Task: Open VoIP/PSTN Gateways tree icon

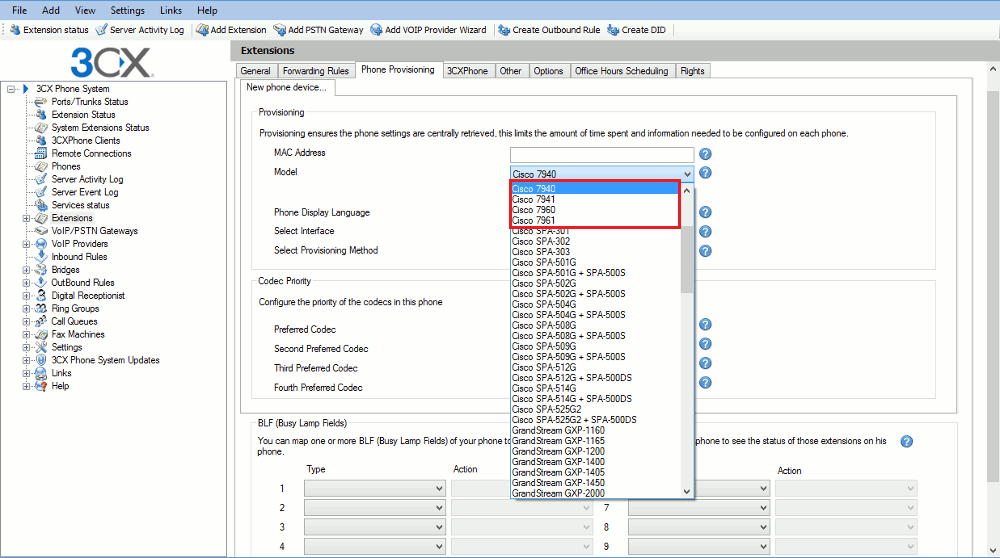Action: pos(41,231)
